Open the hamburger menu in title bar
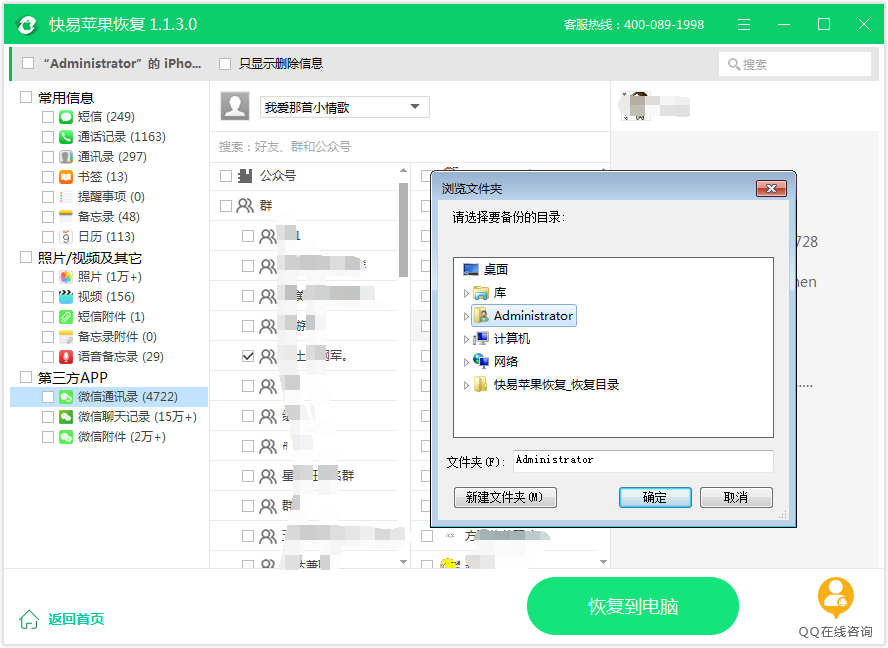 tap(744, 24)
